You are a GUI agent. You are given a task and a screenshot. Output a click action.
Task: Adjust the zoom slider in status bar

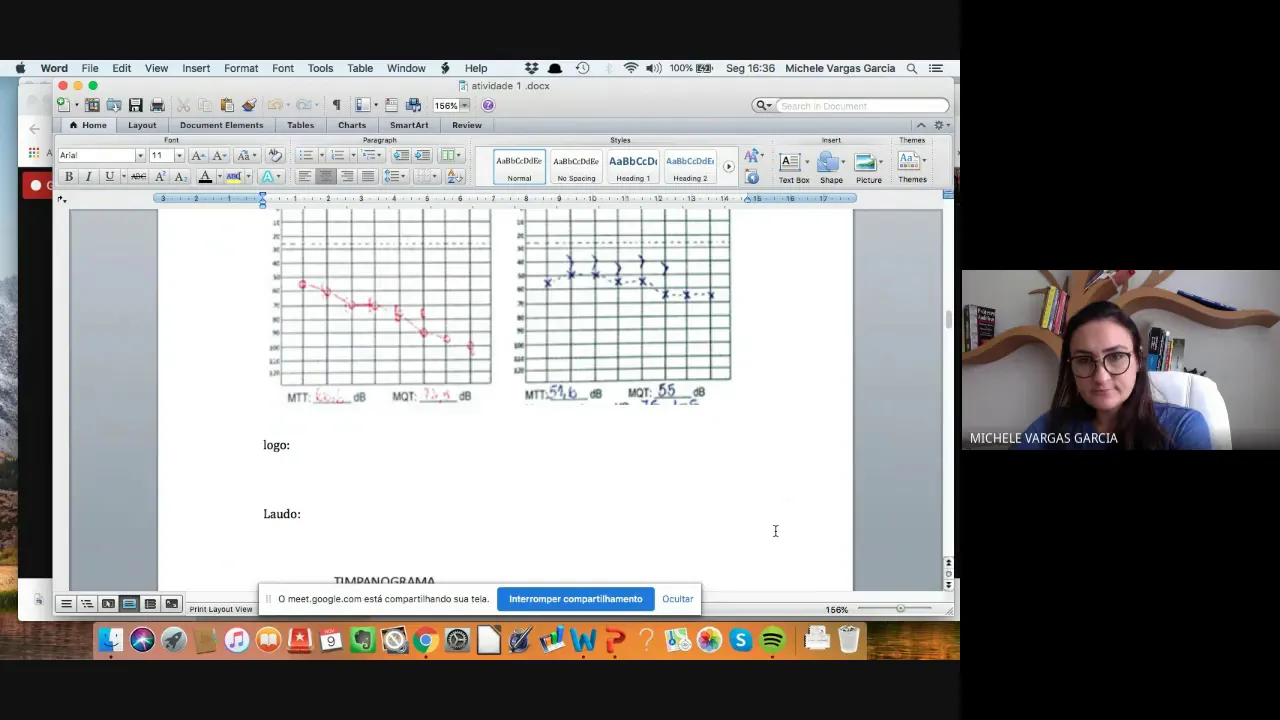900,609
